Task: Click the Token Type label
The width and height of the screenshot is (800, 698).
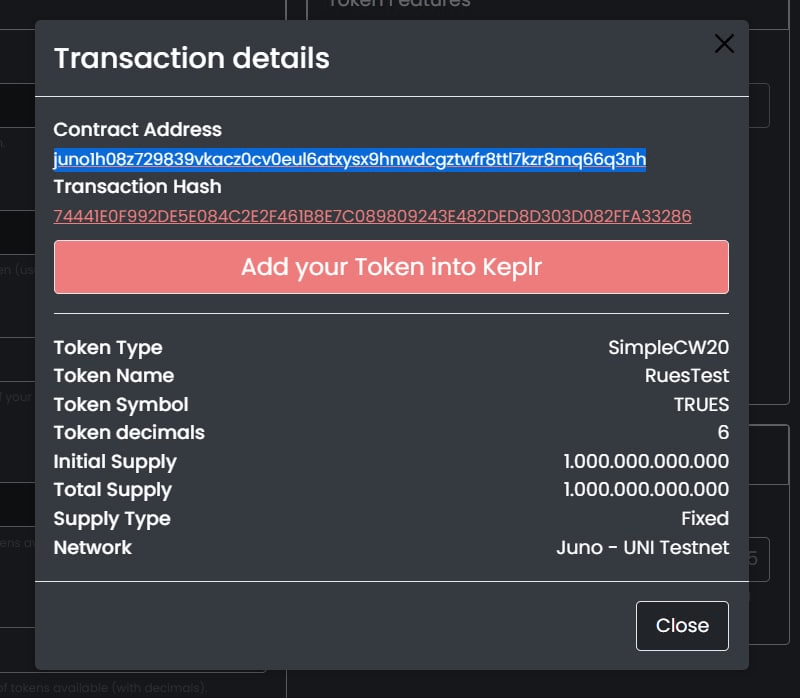Action: point(108,347)
